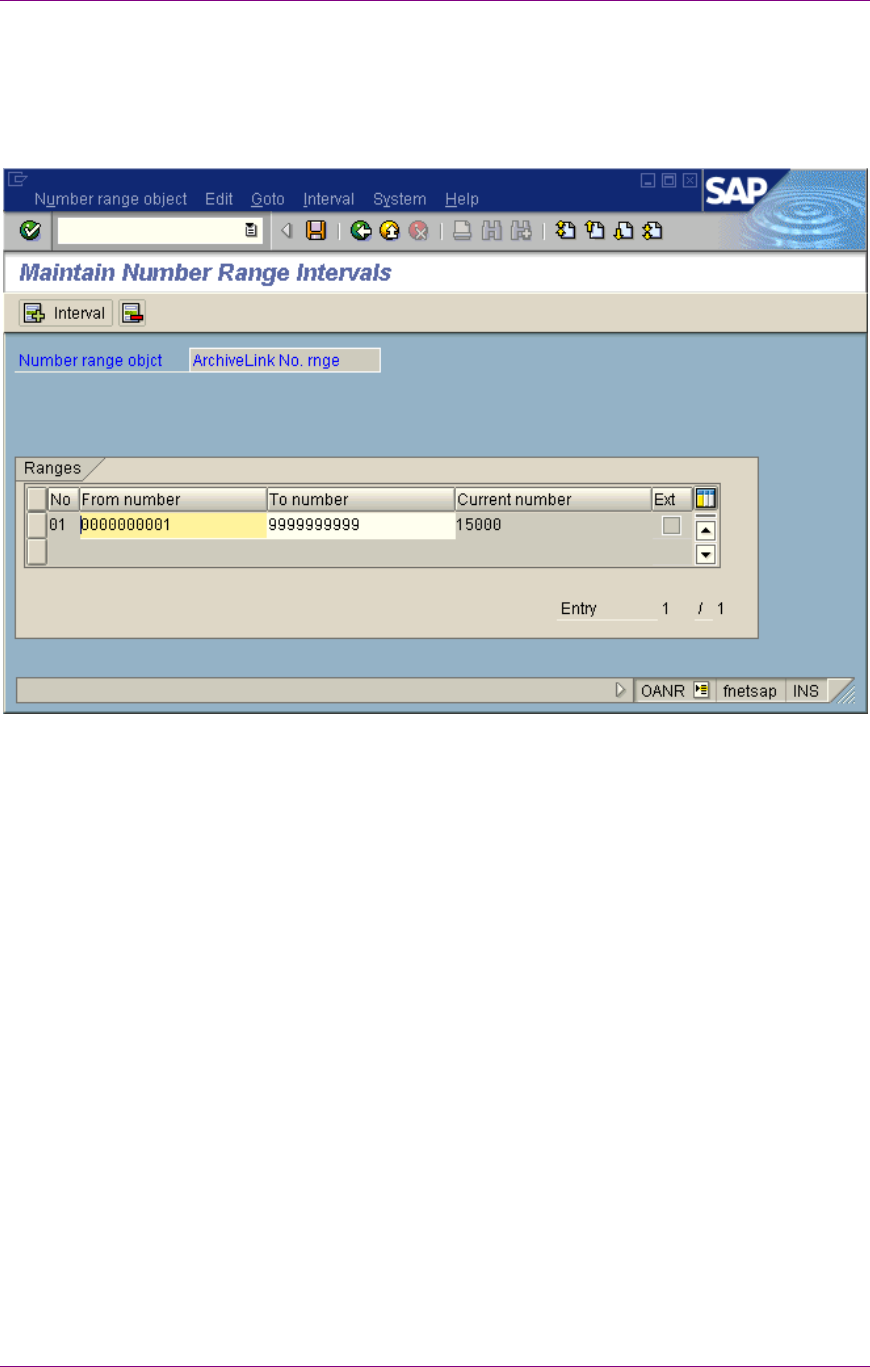Open the Edit menu
The width and height of the screenshot is (870, 1367).
[219, 199]
